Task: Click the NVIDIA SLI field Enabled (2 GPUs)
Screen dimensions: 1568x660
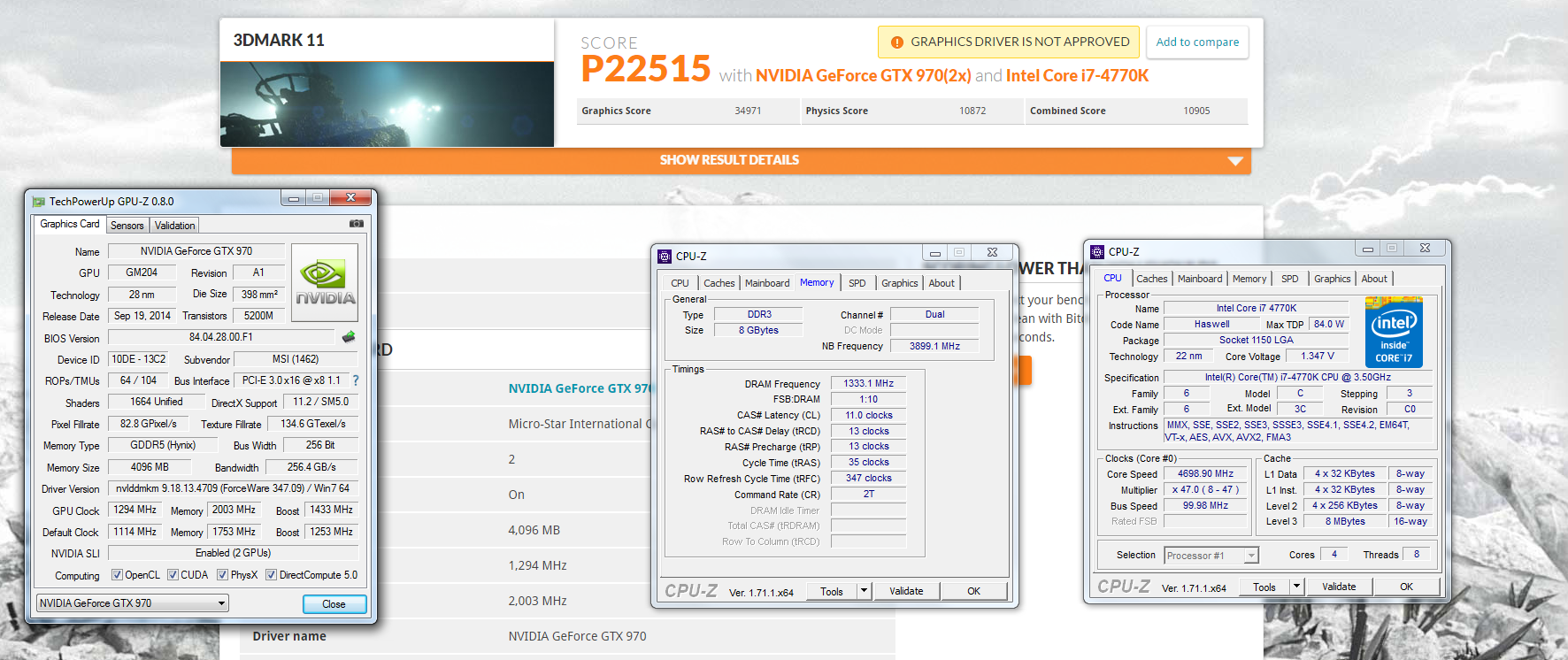Action: (x=234, y=553)
